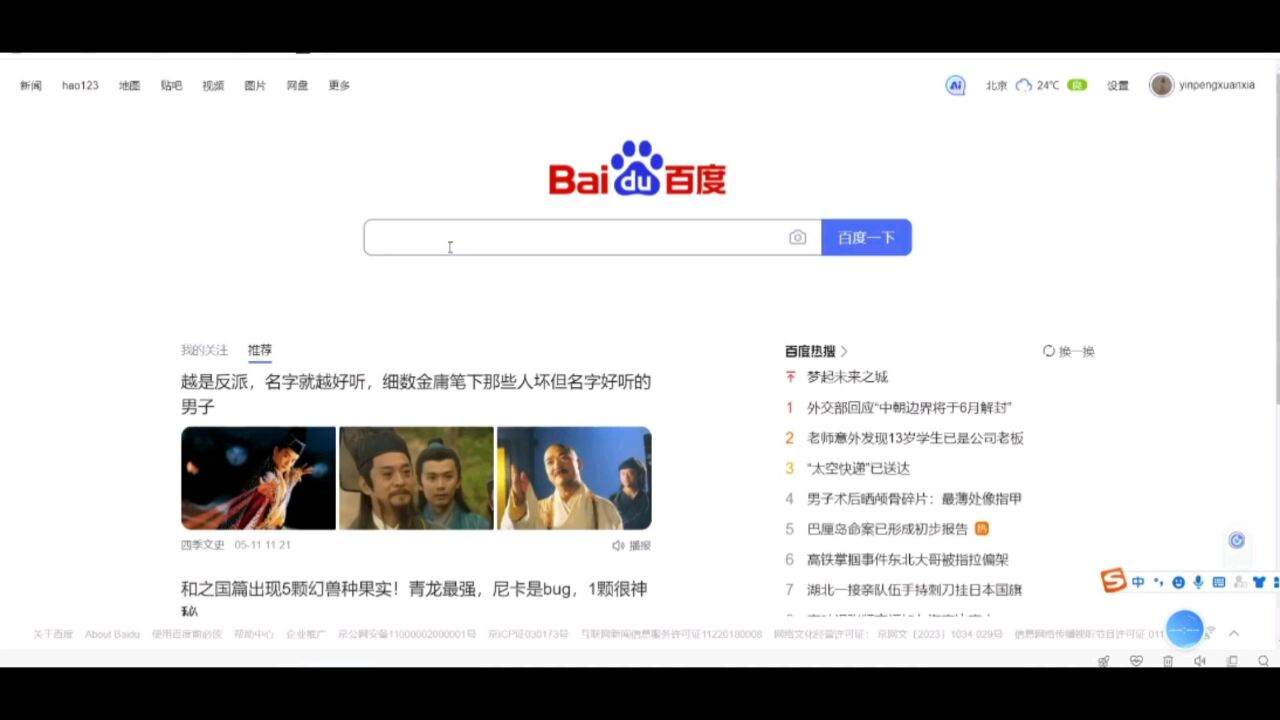Open the 更多 navigation menu
The height and width of the screenshot is (720, 1280).
tap(338, 85)
